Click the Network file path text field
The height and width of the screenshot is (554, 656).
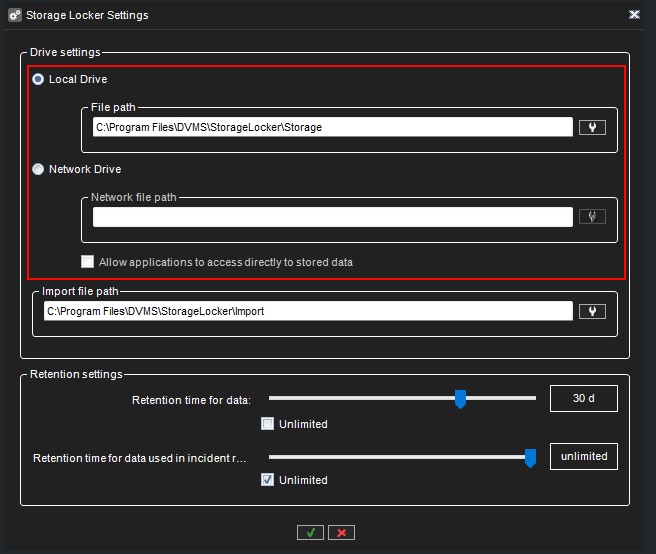[x=330, y=217]
